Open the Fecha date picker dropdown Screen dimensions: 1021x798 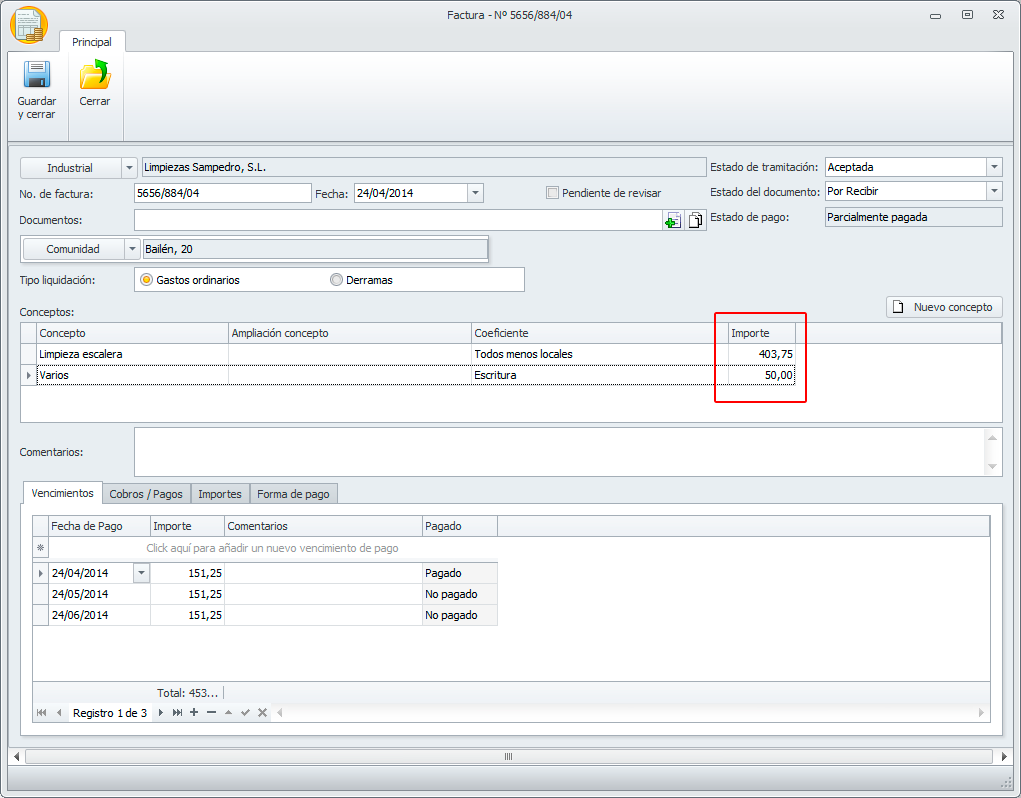[x=475, y=193]
